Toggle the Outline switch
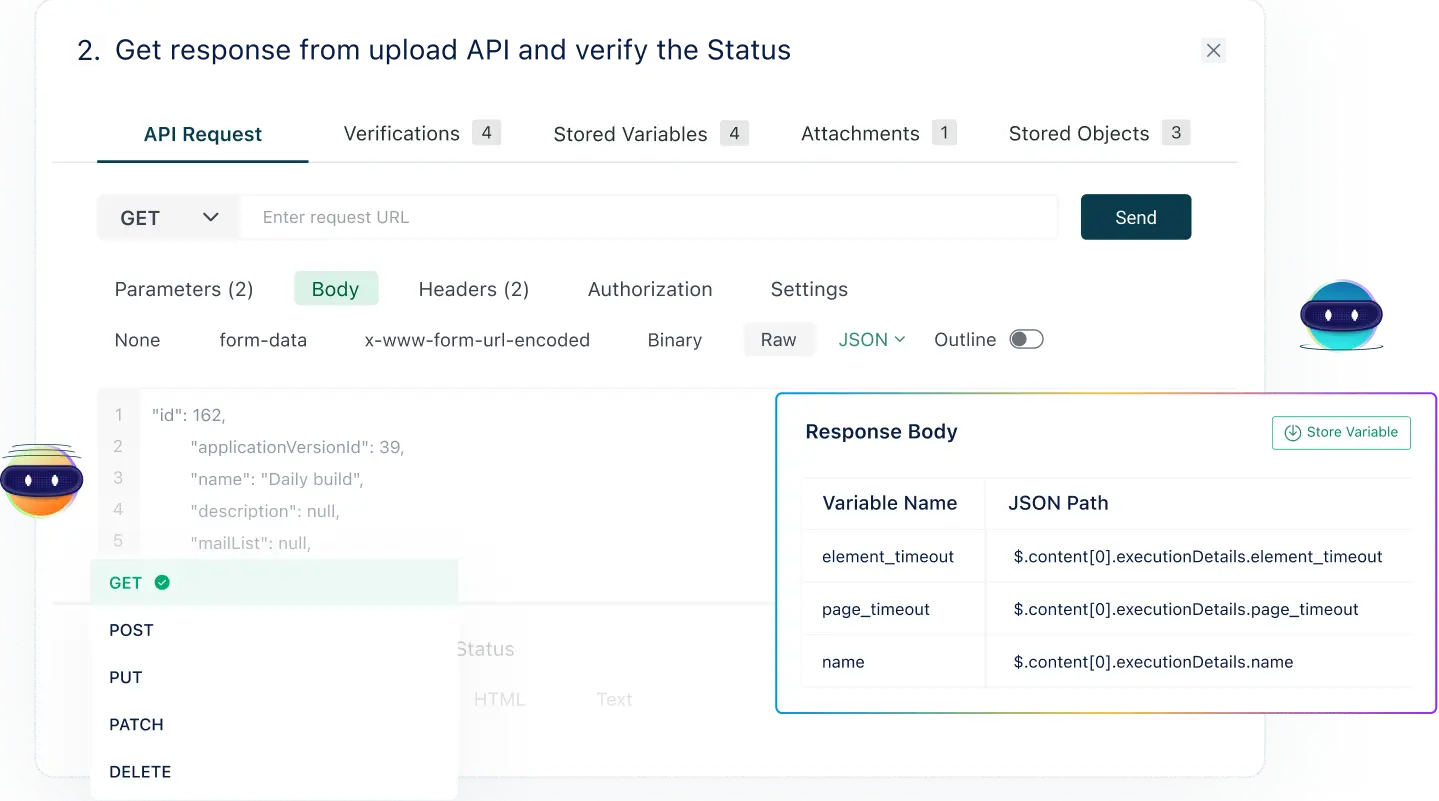Viewport: 1439px width, 801px height. (1026, 339)
